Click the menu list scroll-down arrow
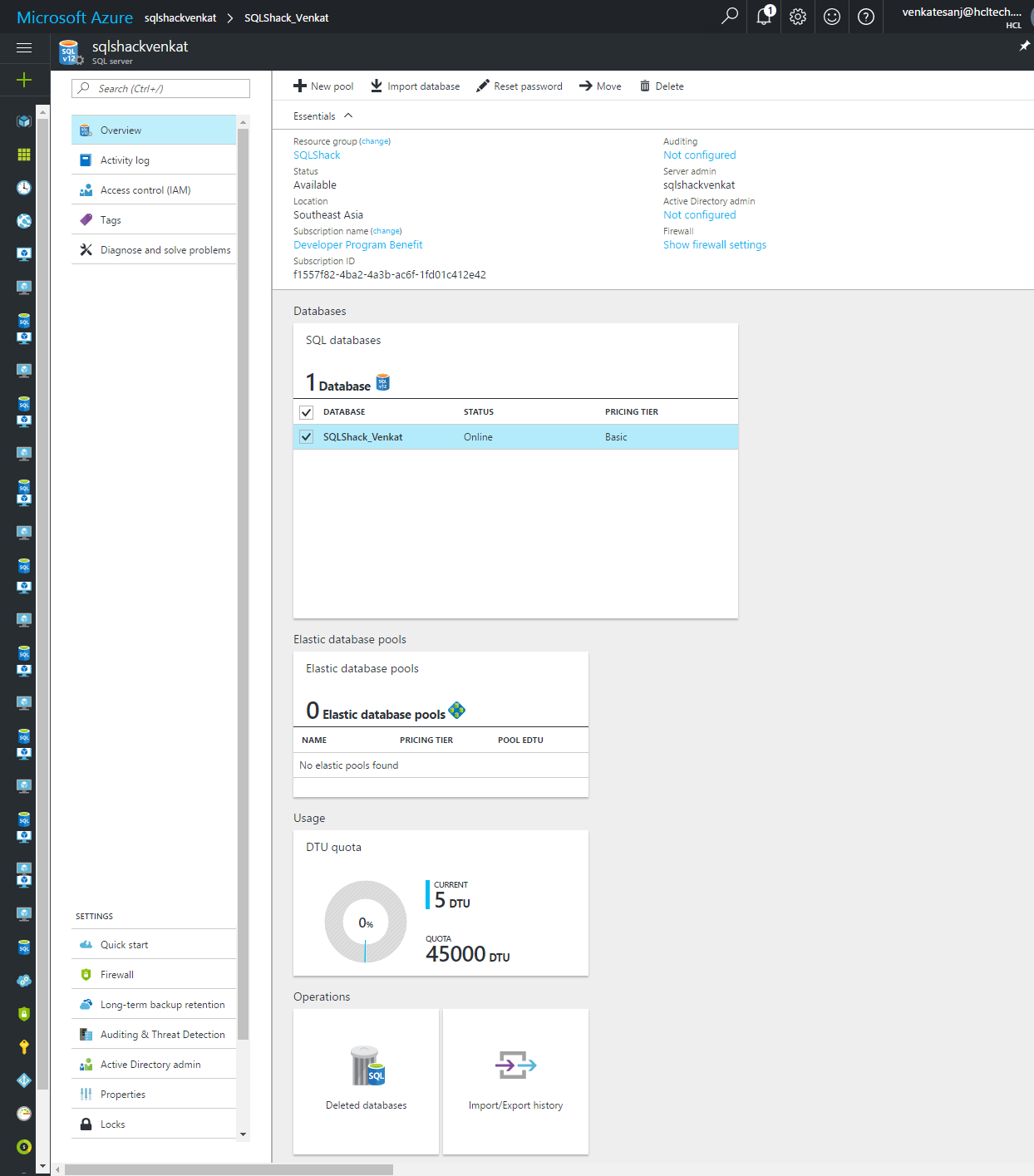Screen dimensions: 1034x1176 click(x=243, y=1134)
